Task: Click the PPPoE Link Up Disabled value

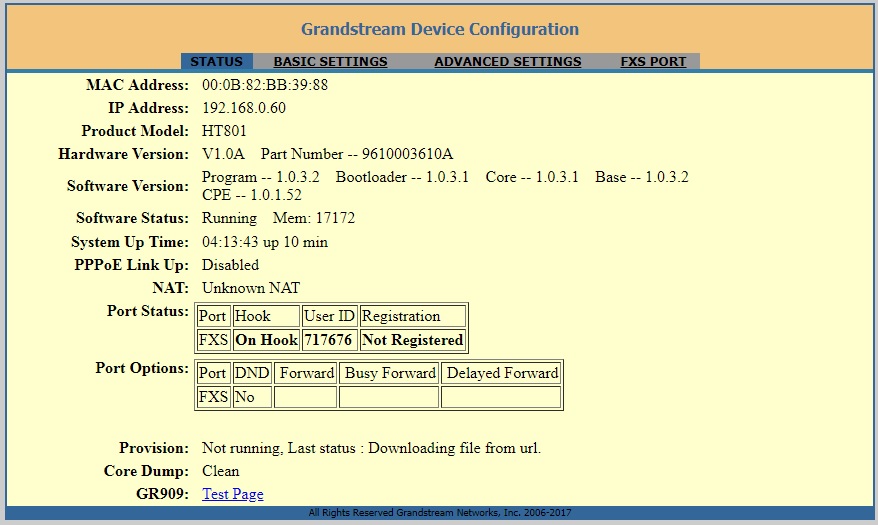Action: pos(230,265)
